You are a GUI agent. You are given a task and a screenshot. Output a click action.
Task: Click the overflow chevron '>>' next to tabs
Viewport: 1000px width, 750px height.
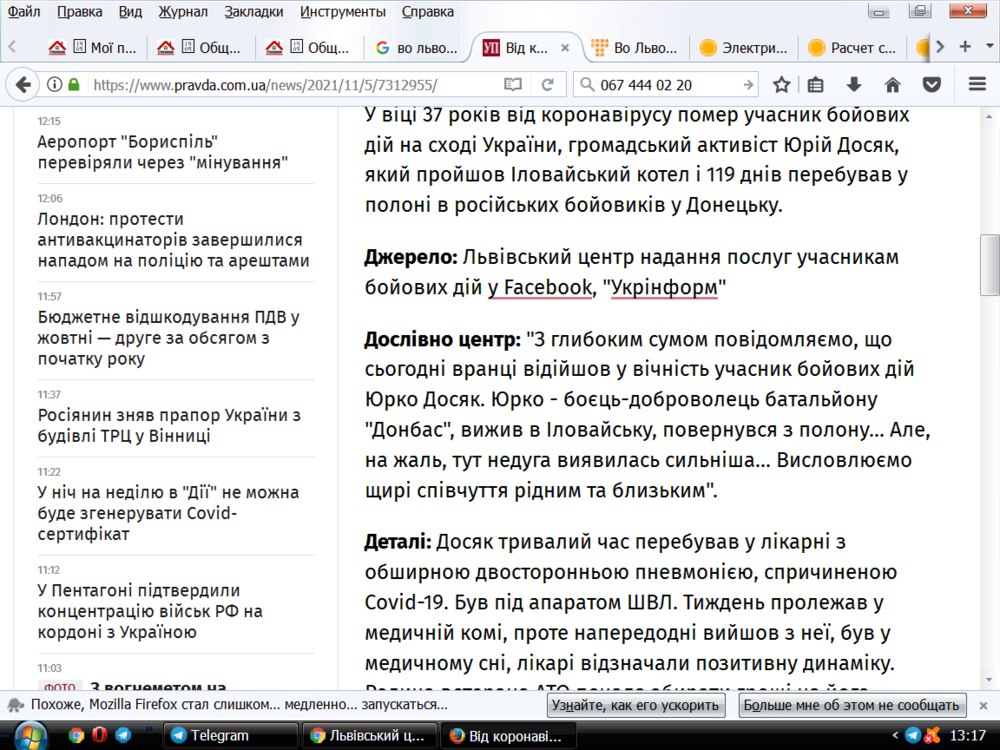(937, 45)
